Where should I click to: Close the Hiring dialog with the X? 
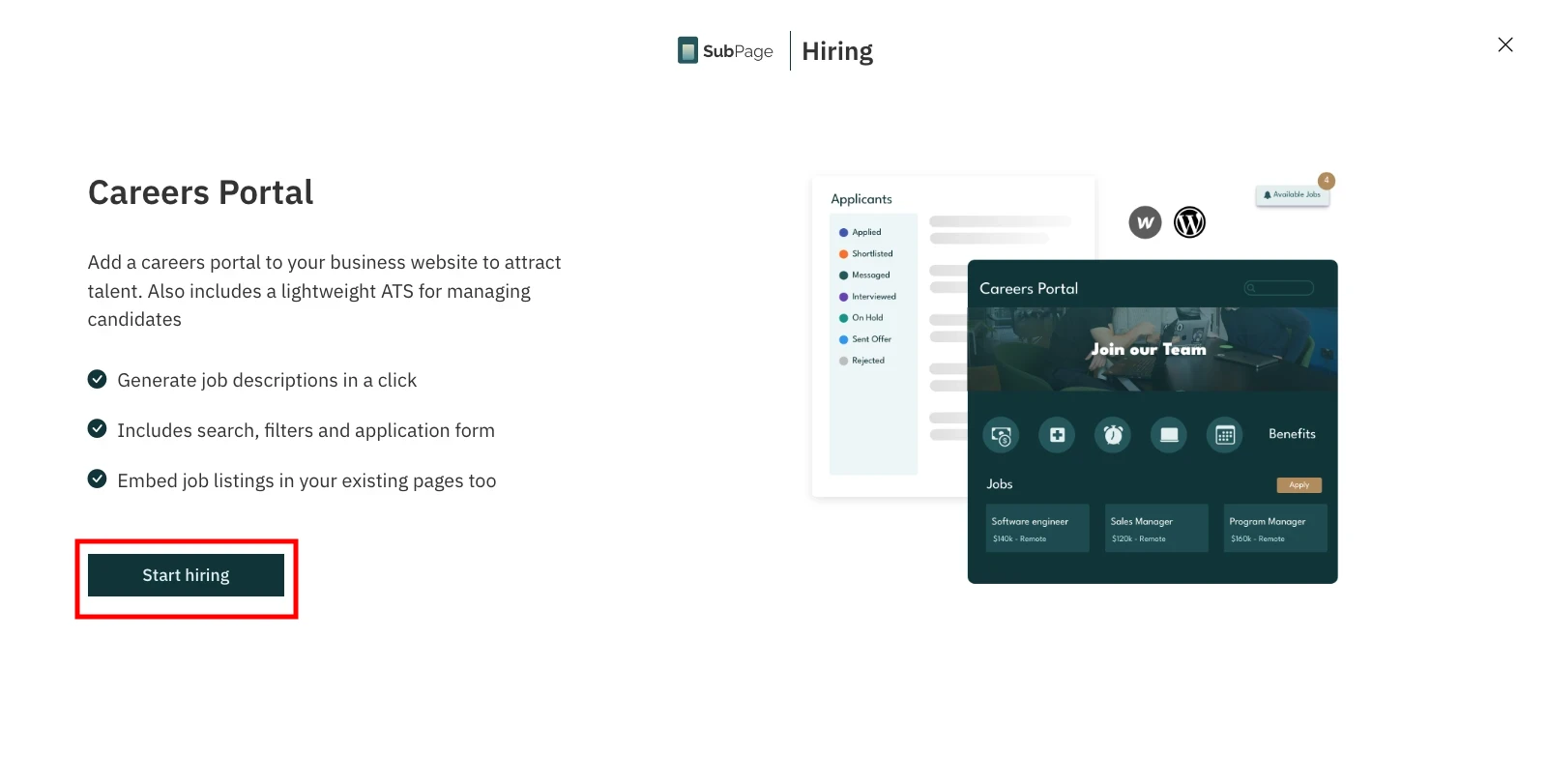pyautogui.click(x=1505, y=44)
